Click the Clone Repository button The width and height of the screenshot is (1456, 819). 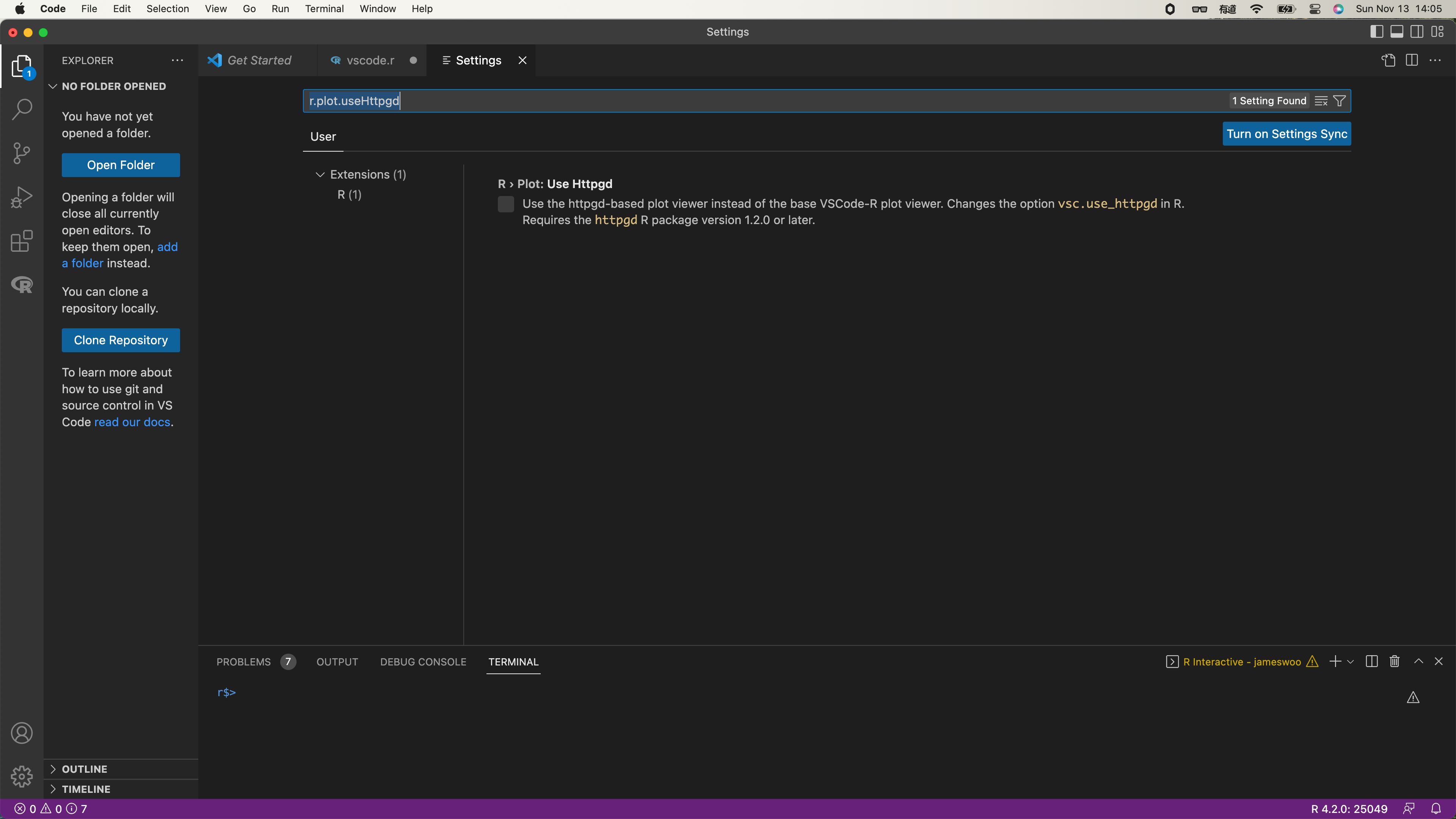coord(121,340)
